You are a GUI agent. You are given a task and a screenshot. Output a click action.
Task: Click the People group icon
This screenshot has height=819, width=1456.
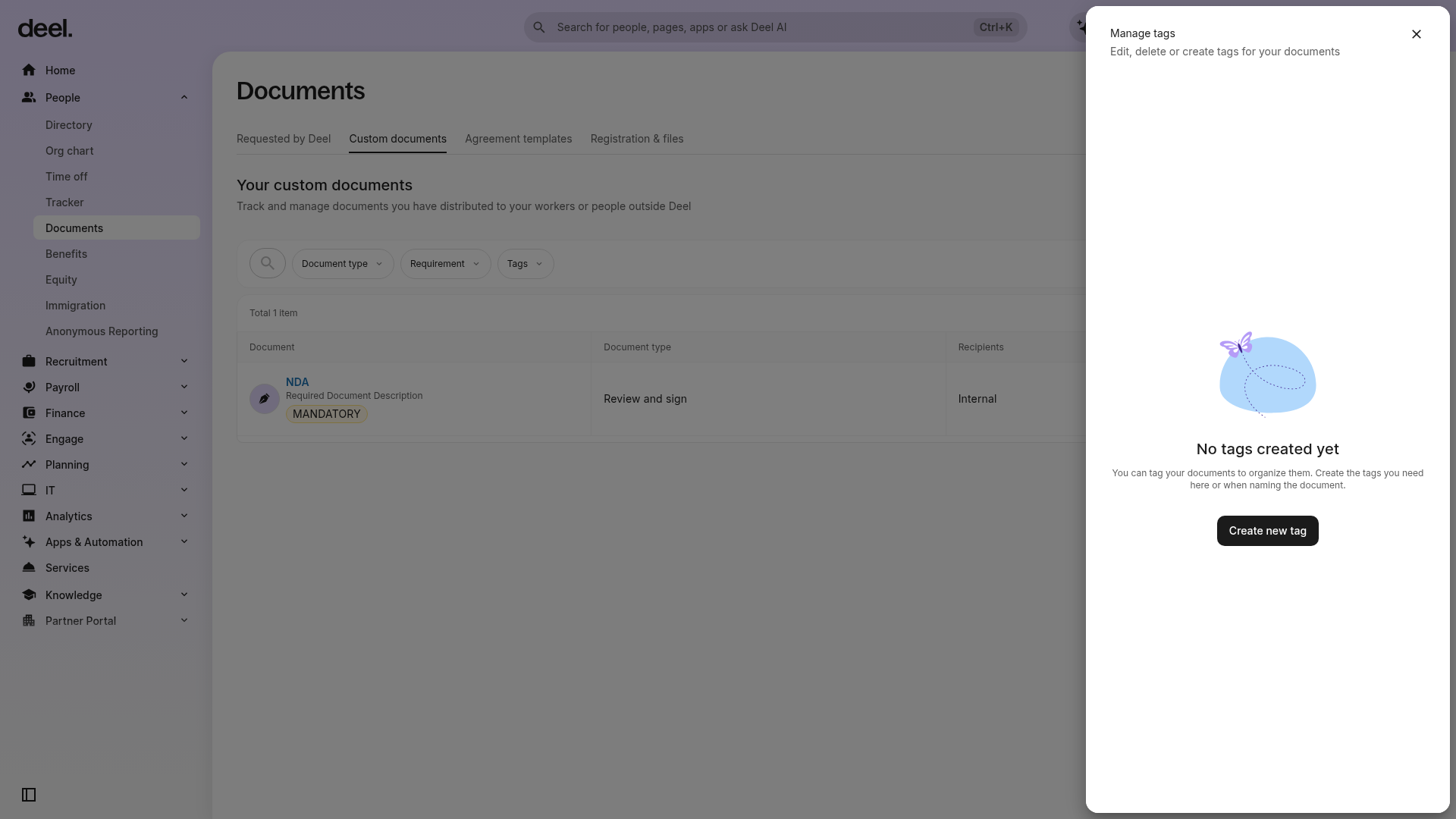[29, 98]
